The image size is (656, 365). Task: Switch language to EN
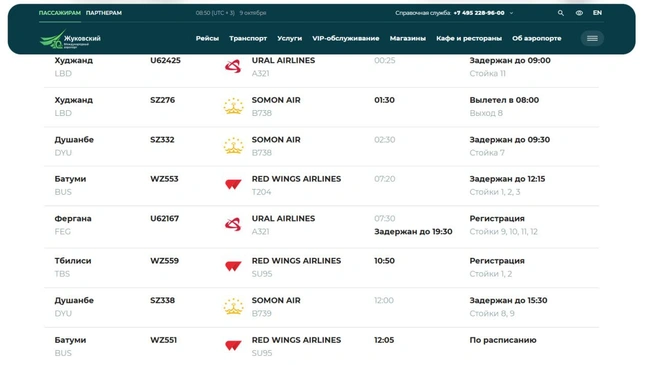point(597,13)
